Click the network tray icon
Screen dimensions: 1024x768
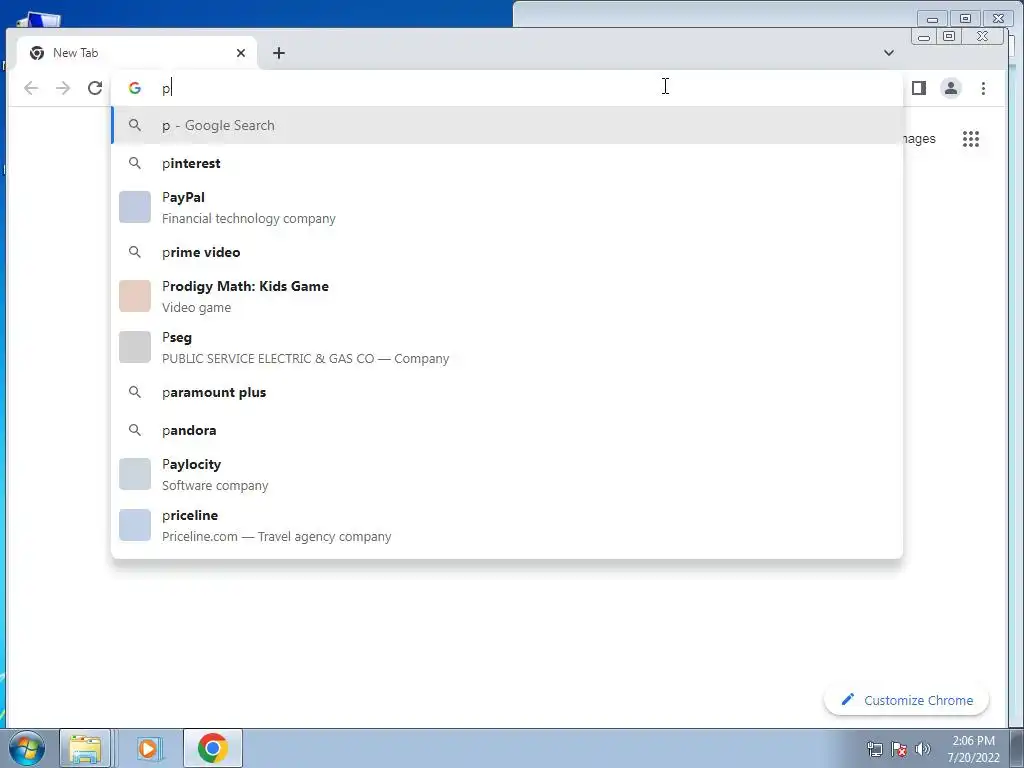click(x=874, y=749)
